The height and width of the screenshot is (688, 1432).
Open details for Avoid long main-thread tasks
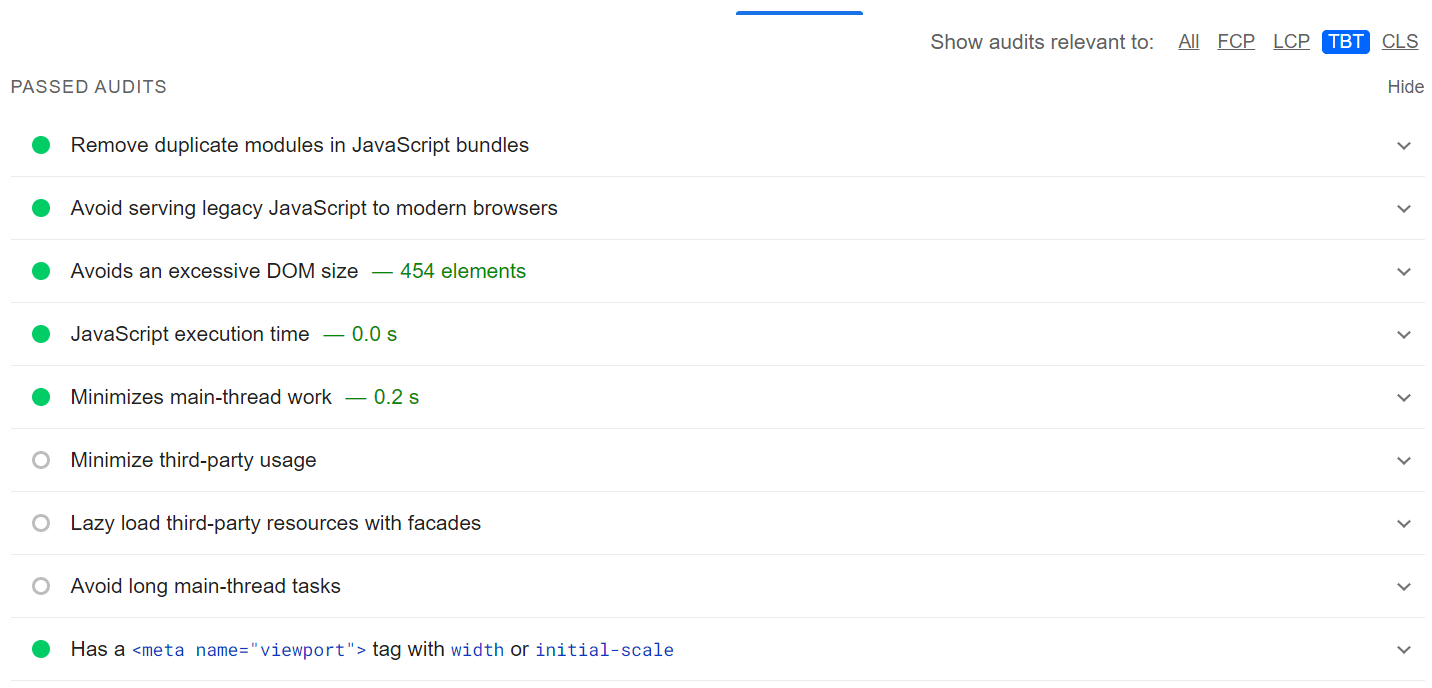[1404, 586]
